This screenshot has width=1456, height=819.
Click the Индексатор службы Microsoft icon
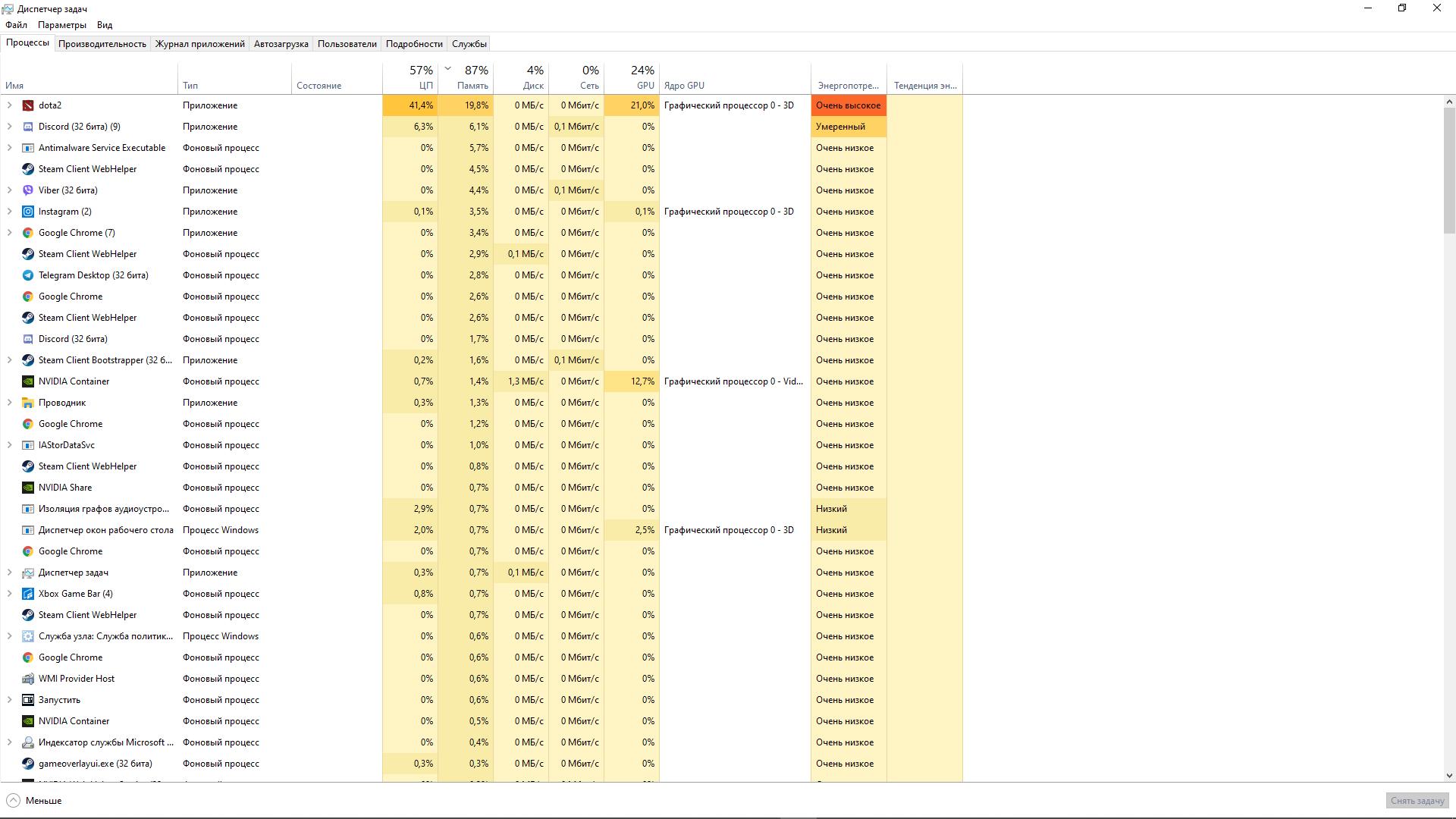(x=28, y=742)
